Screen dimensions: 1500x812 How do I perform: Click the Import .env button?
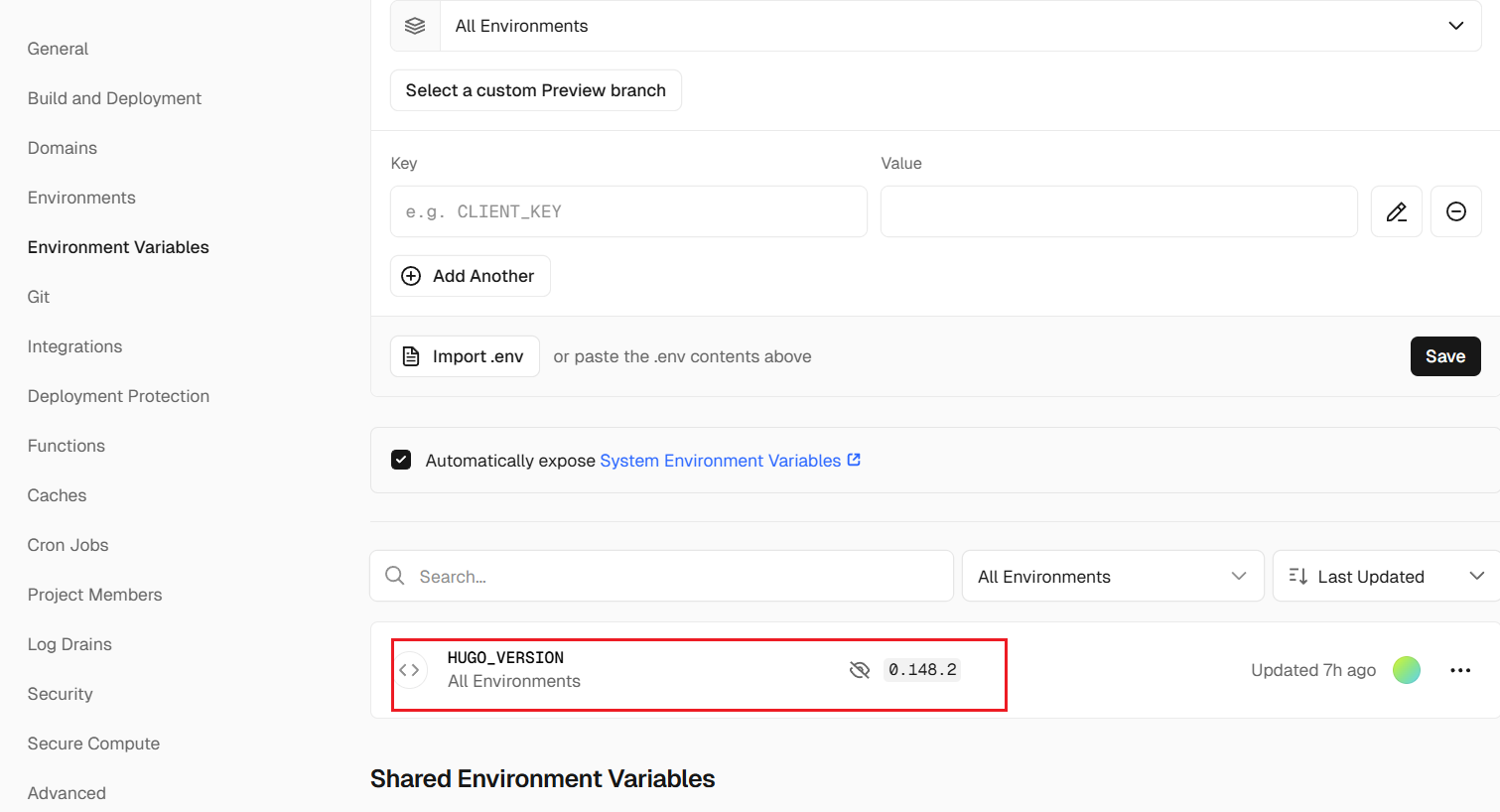[465, 356]
